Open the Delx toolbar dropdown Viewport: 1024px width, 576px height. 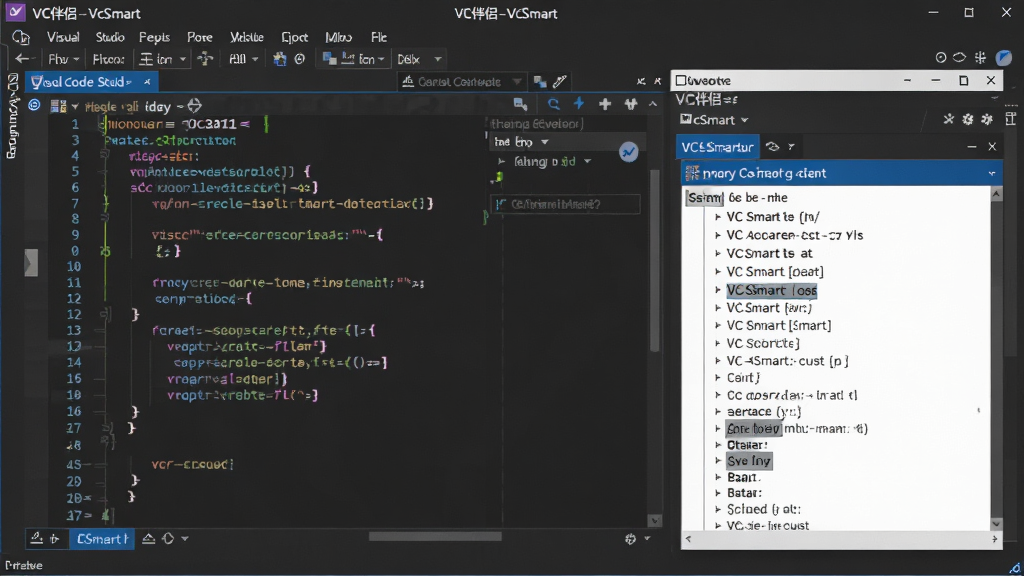(419, 59)
